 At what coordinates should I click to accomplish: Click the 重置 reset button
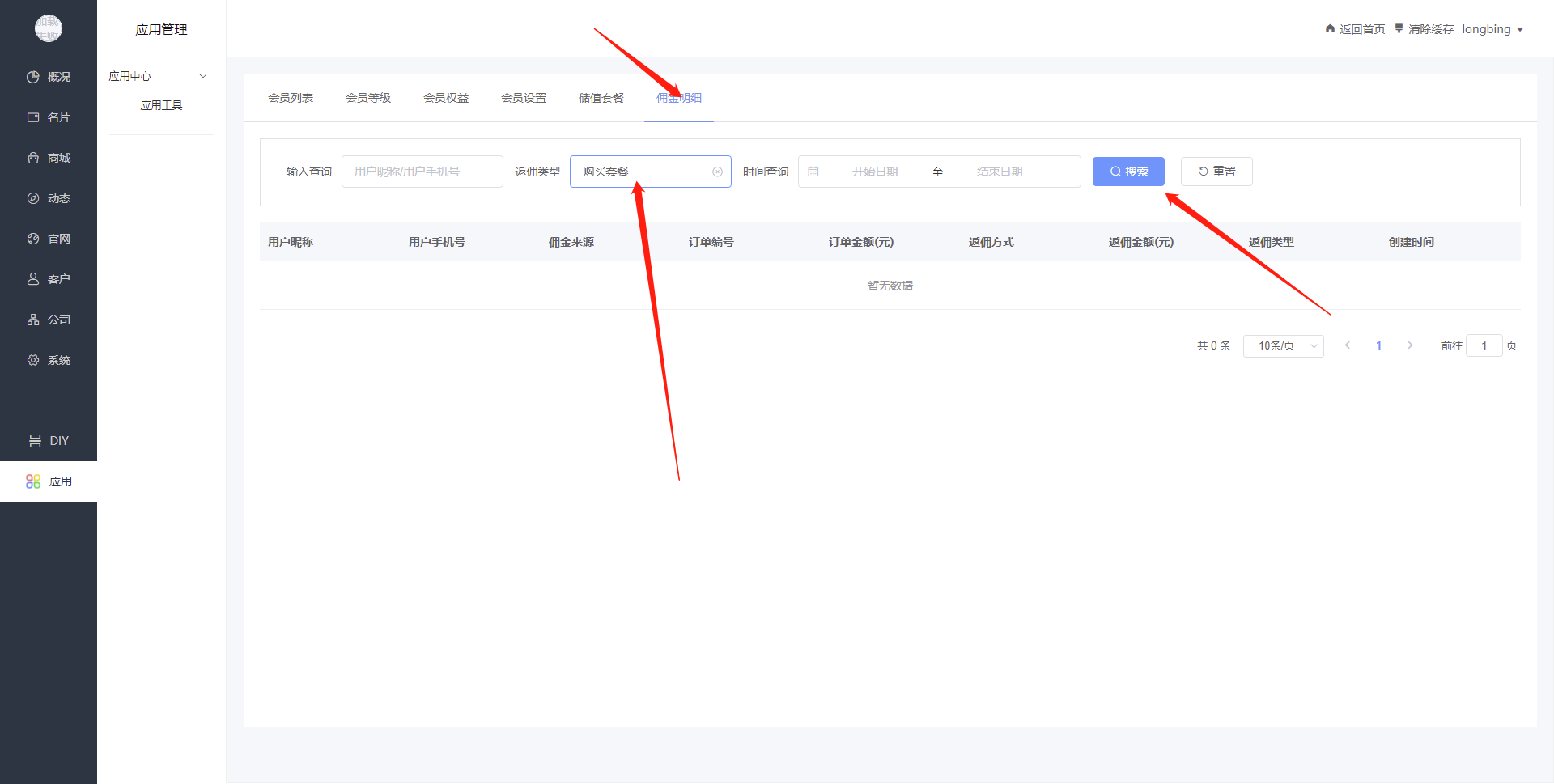(x=1216, y=172)
